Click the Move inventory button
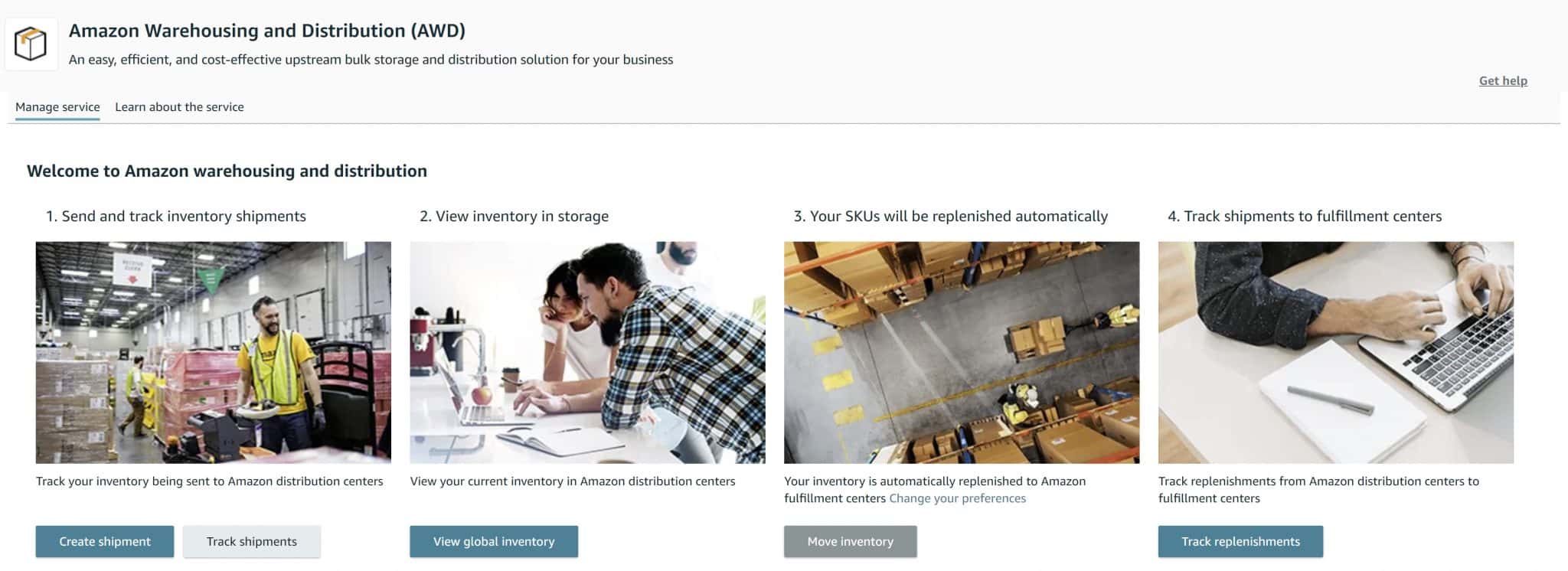This screenshot has width=1568, height=571. click(850, 541)
